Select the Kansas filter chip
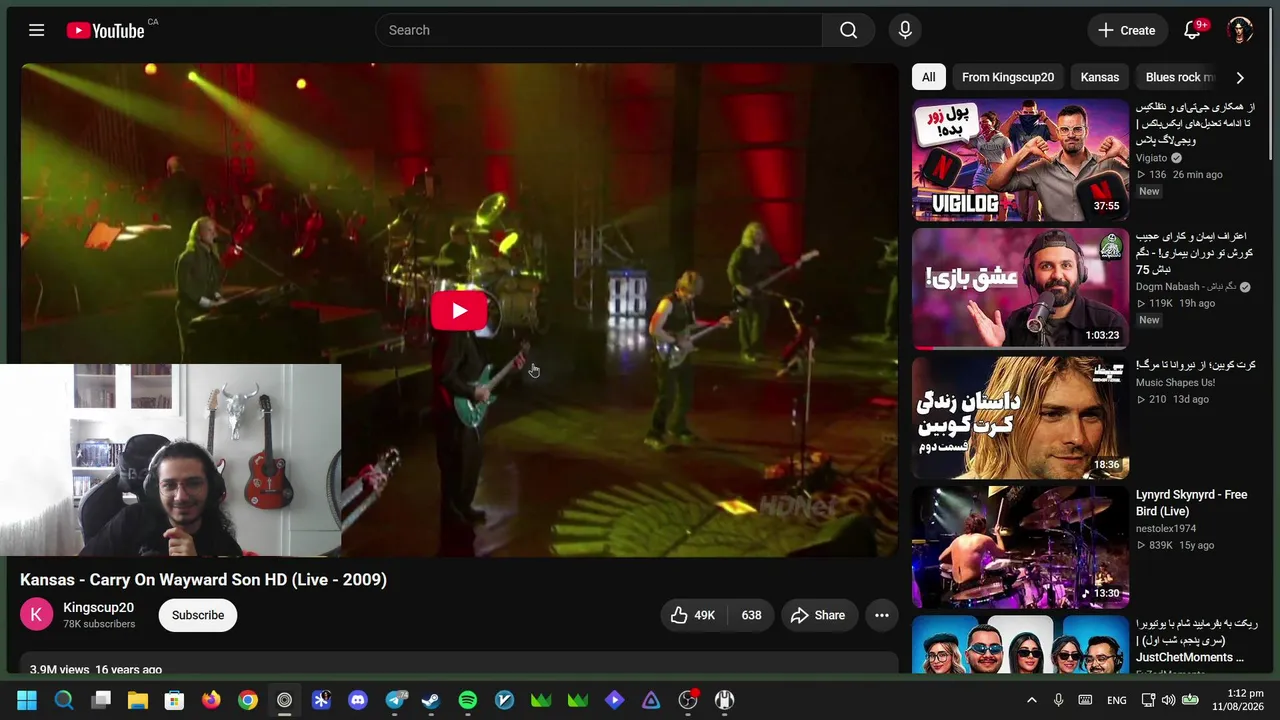 pos(1100,77)
